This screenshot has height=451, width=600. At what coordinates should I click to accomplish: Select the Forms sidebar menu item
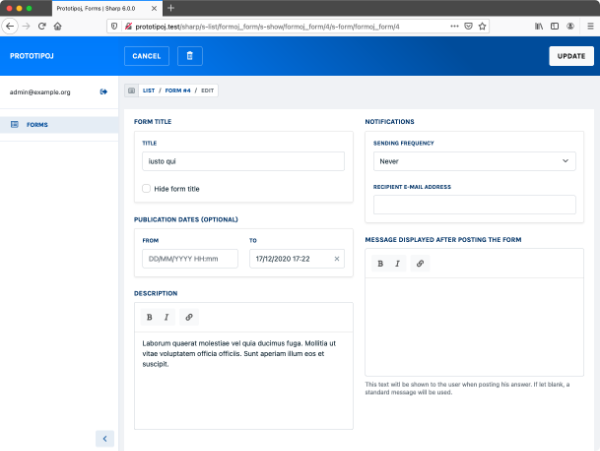pos(59,125)
